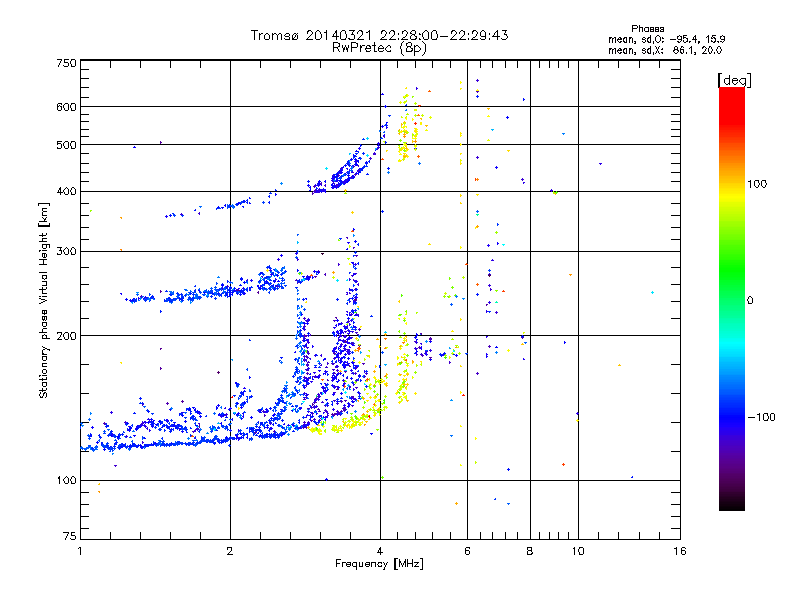This screenshot has width=800, height=600.
Task: Click the 'mean, sd,X: 86.1, 20.0' line
Action: point(665,50)
